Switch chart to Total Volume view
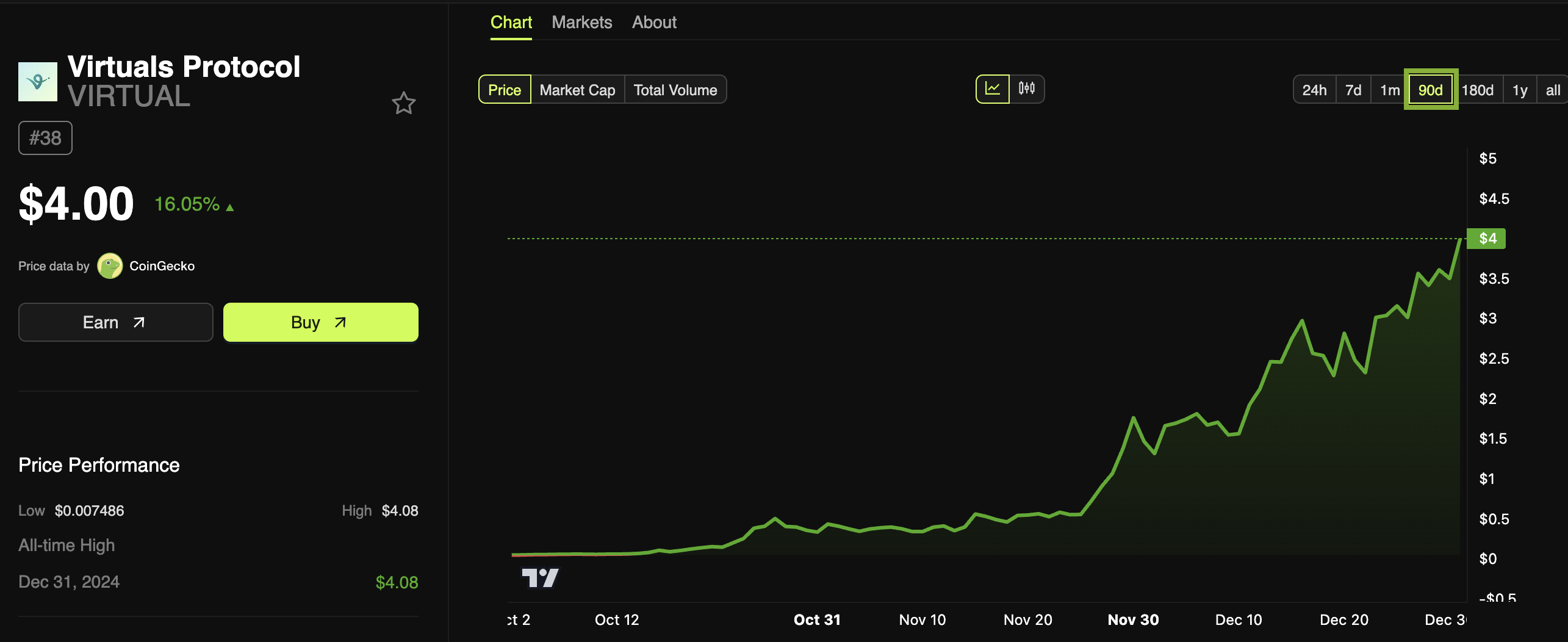The width and height of the screenshot is (1568, 642). (x=675, y=89)
